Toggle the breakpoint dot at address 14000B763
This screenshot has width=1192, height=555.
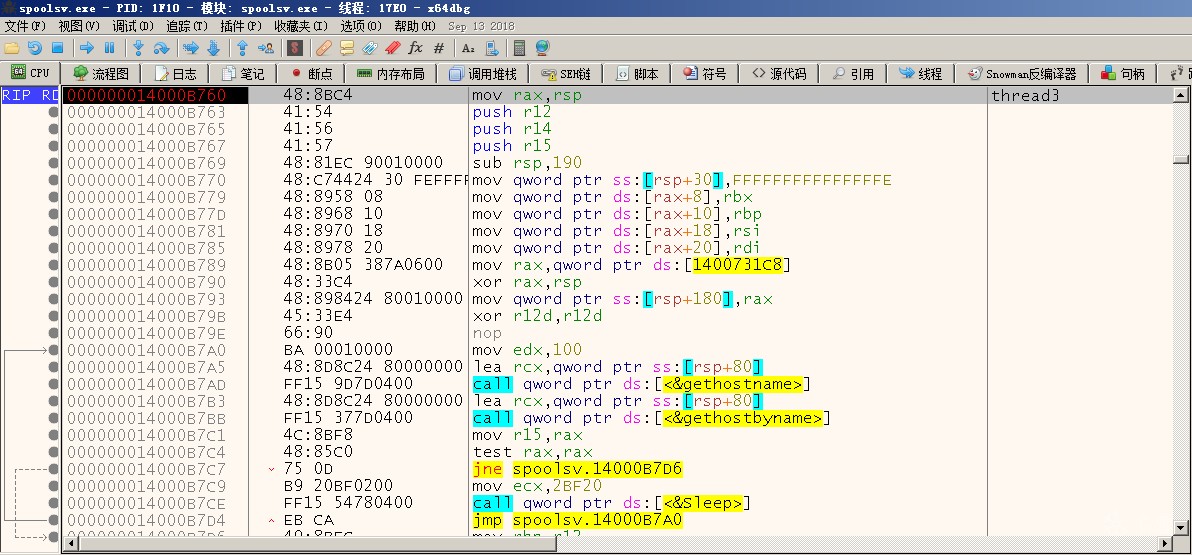(x=53, y=112)
